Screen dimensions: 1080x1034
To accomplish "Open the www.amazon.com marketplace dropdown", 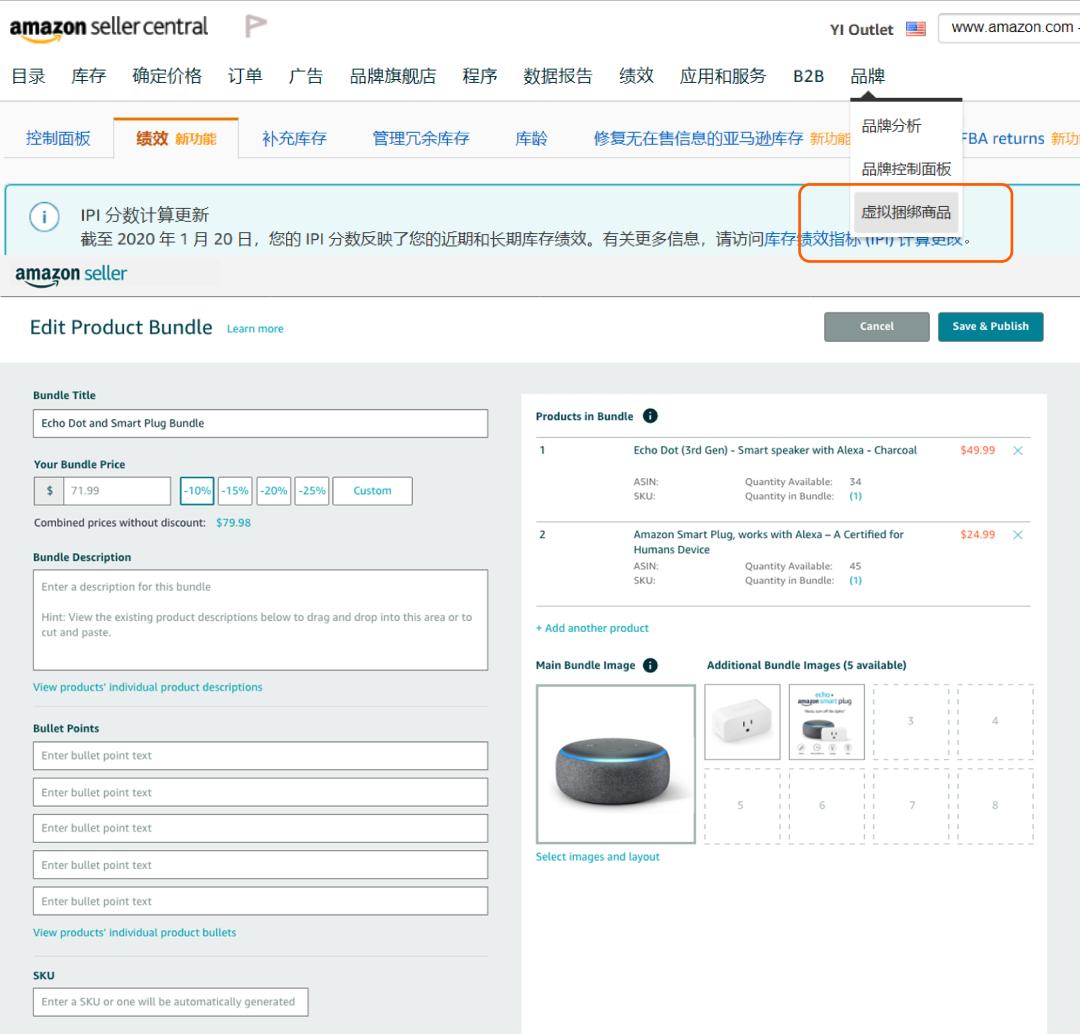I will tap(1010, 28).
